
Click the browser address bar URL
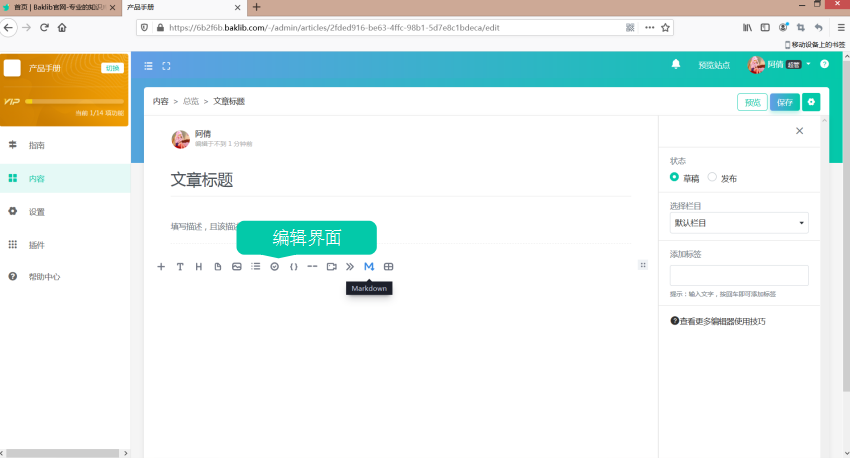click(x=334, y=28)
